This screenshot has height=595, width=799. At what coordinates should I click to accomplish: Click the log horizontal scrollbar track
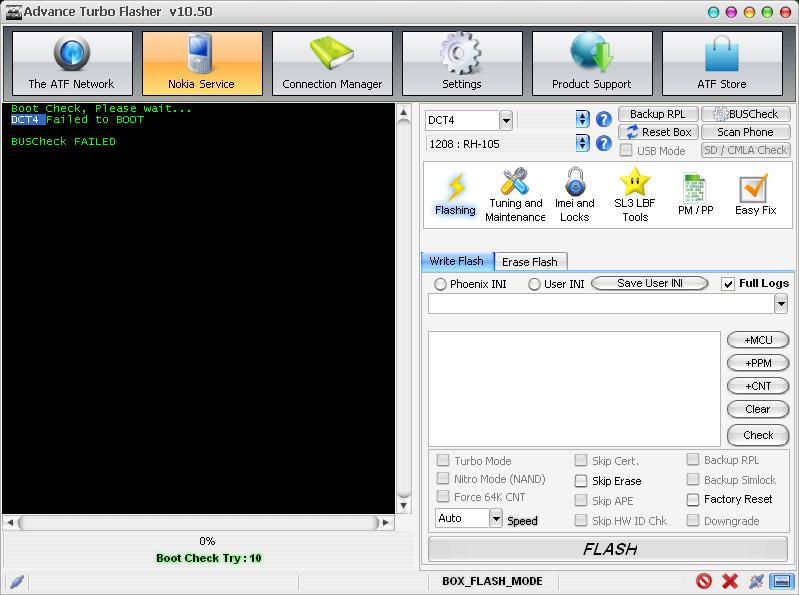tap(199, 522)
